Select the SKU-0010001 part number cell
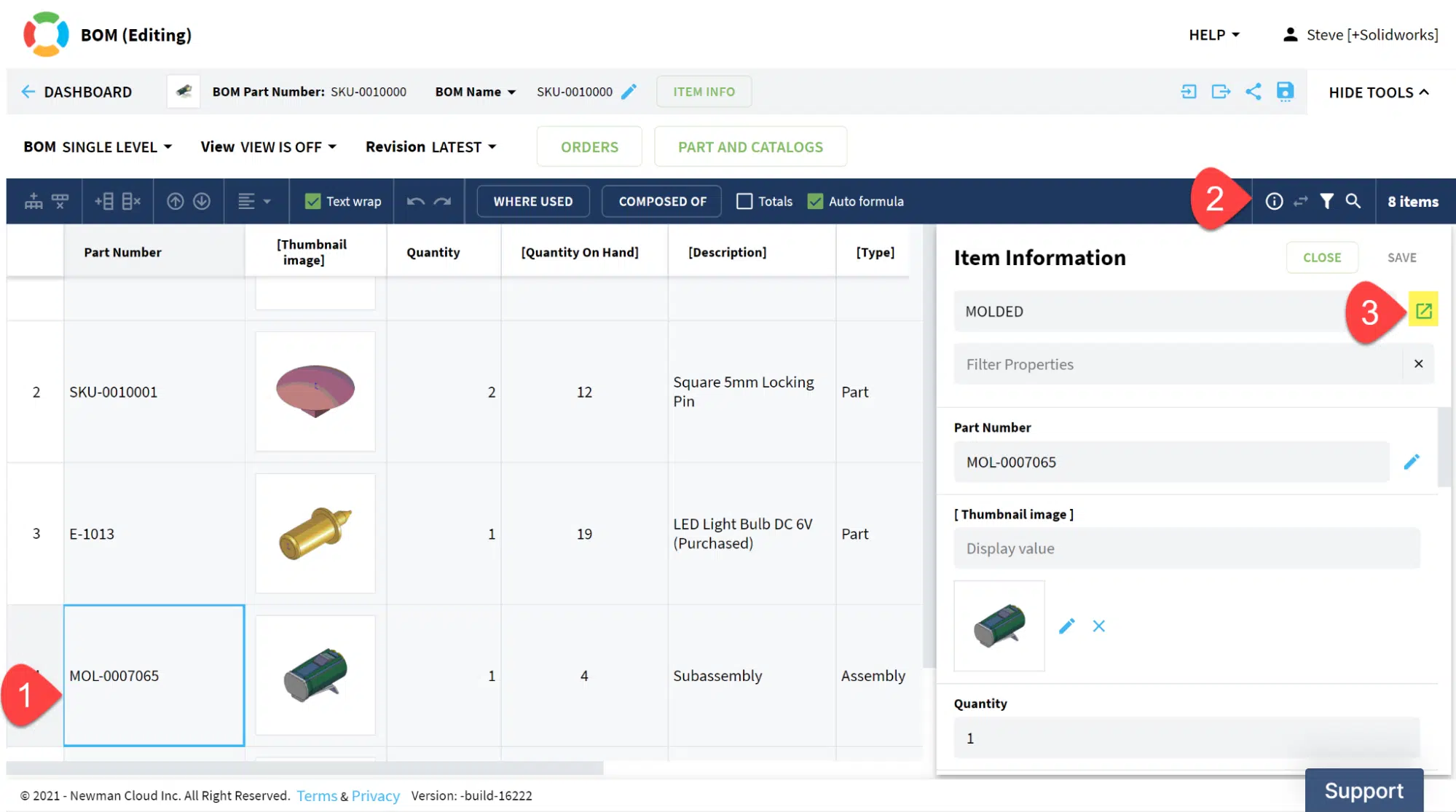This screenshot has width=1456, height=812. tap(154, 392)
